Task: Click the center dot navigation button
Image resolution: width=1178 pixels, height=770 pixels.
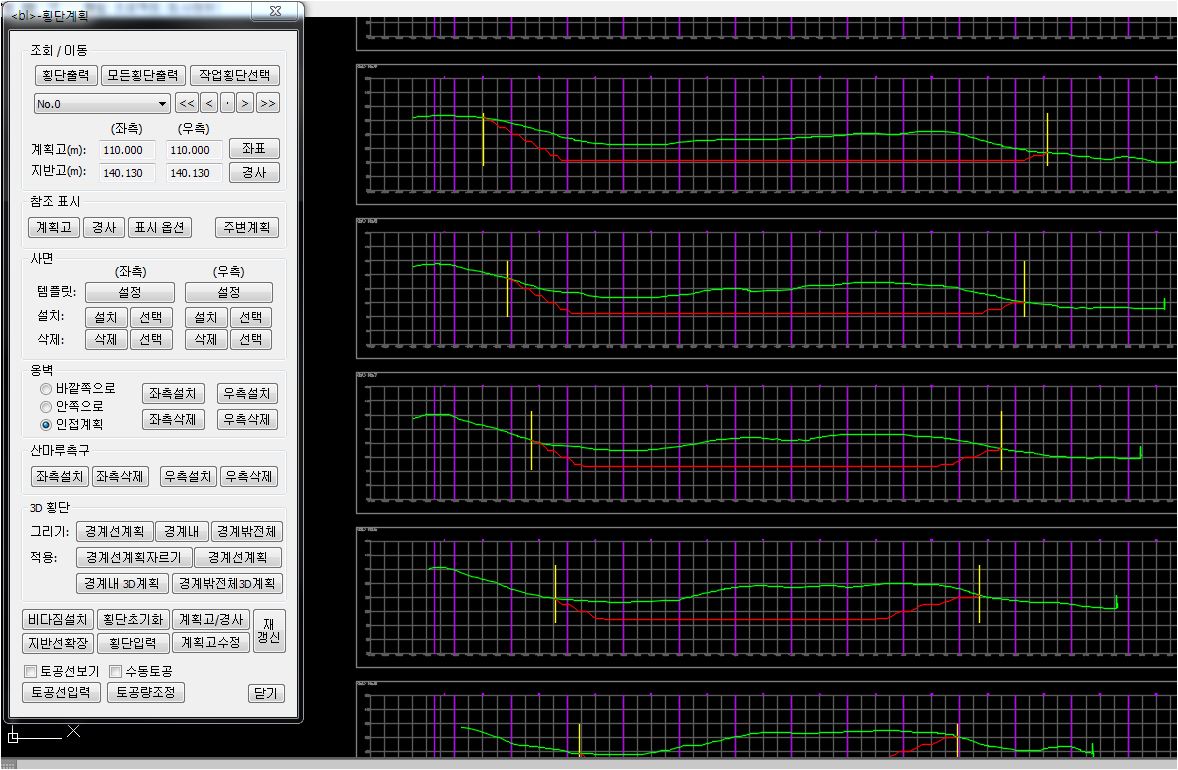Action: pos(227,104)
